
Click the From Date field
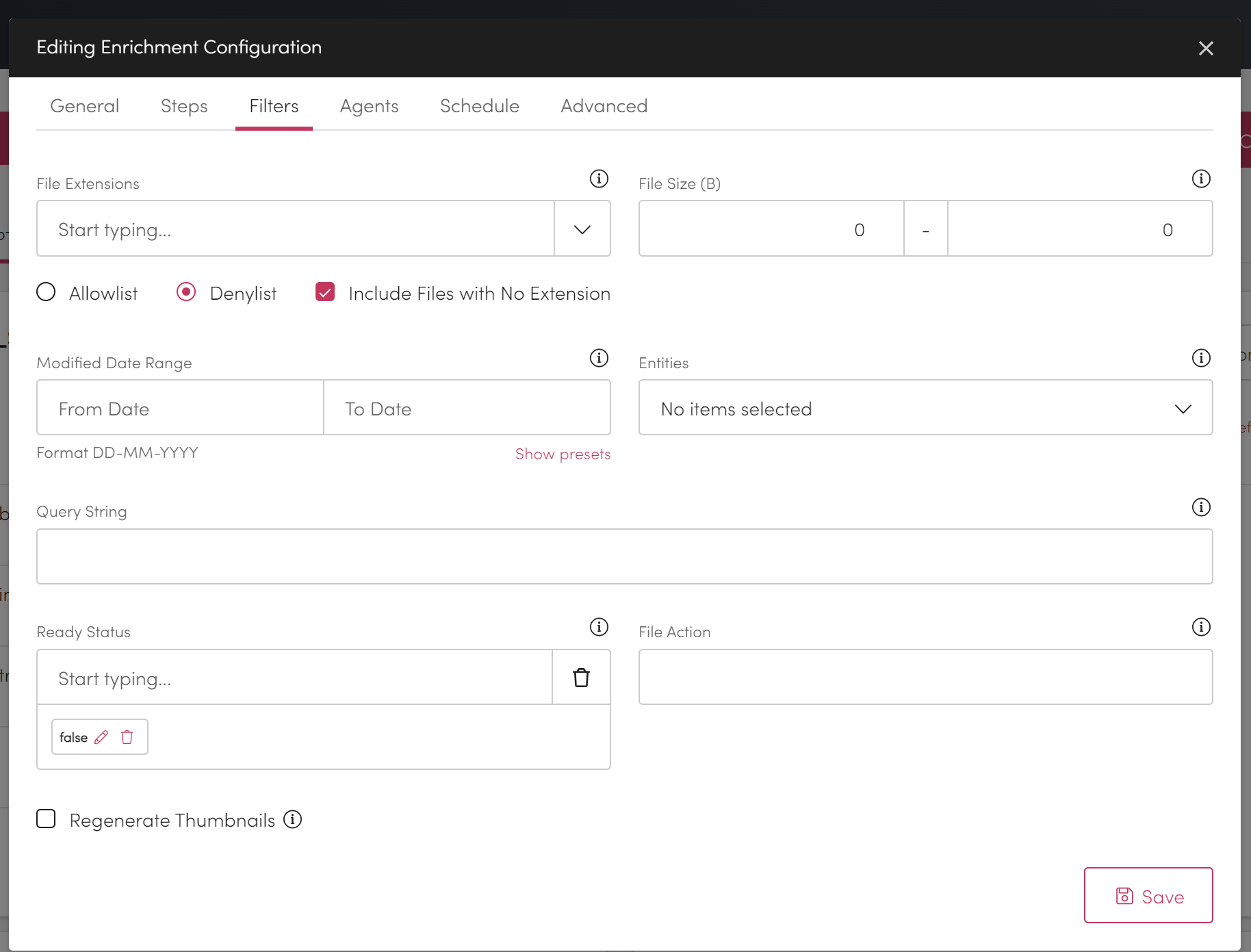pyautogui.click(x=179, y=408)
